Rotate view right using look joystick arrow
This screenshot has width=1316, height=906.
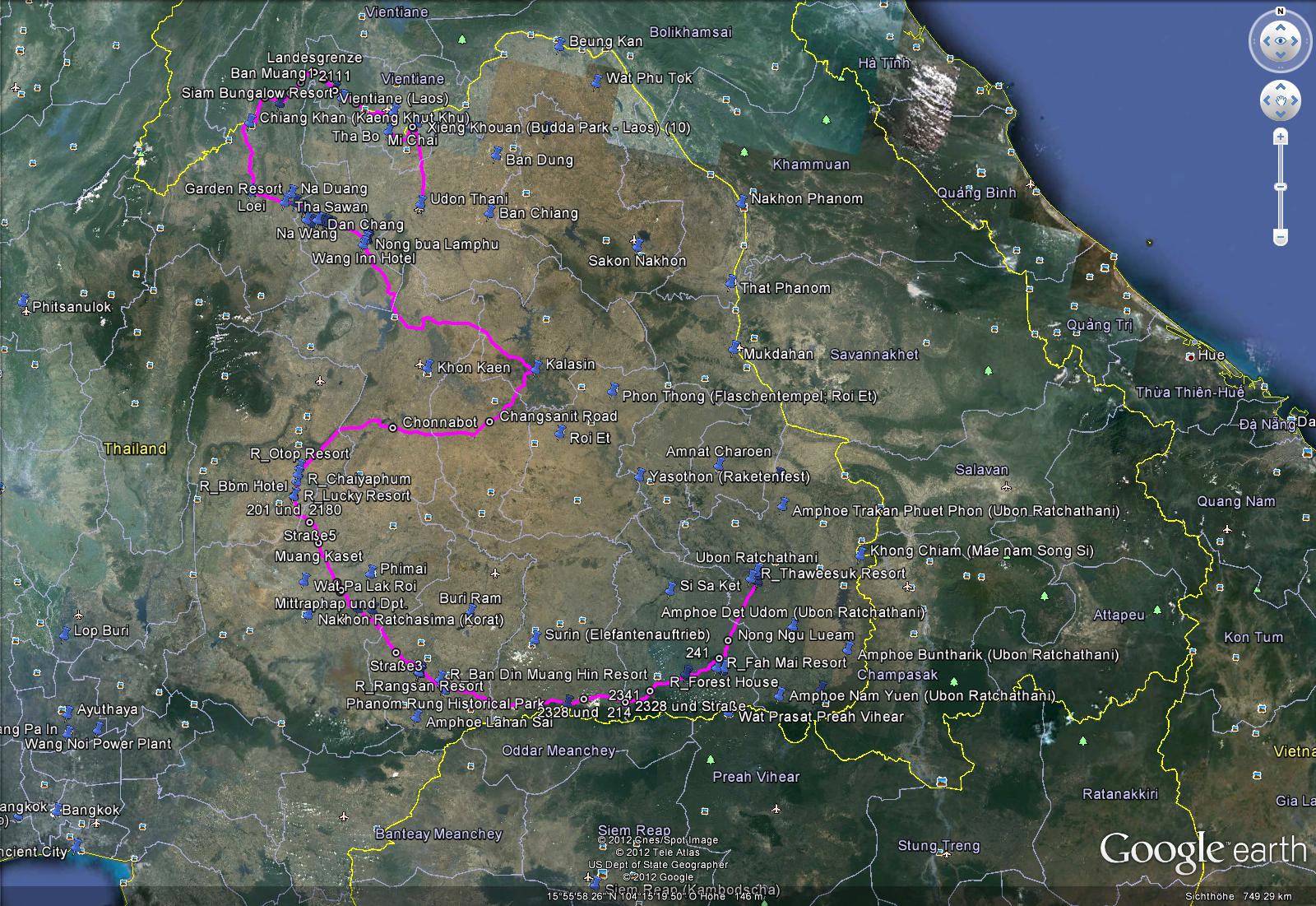coord(1295,41)
